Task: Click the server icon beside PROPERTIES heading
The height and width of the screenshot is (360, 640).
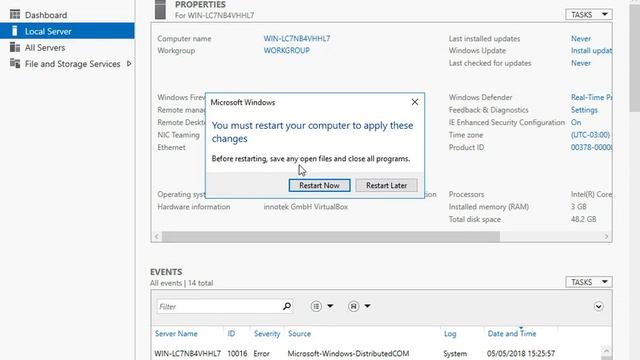Action: 160,10
